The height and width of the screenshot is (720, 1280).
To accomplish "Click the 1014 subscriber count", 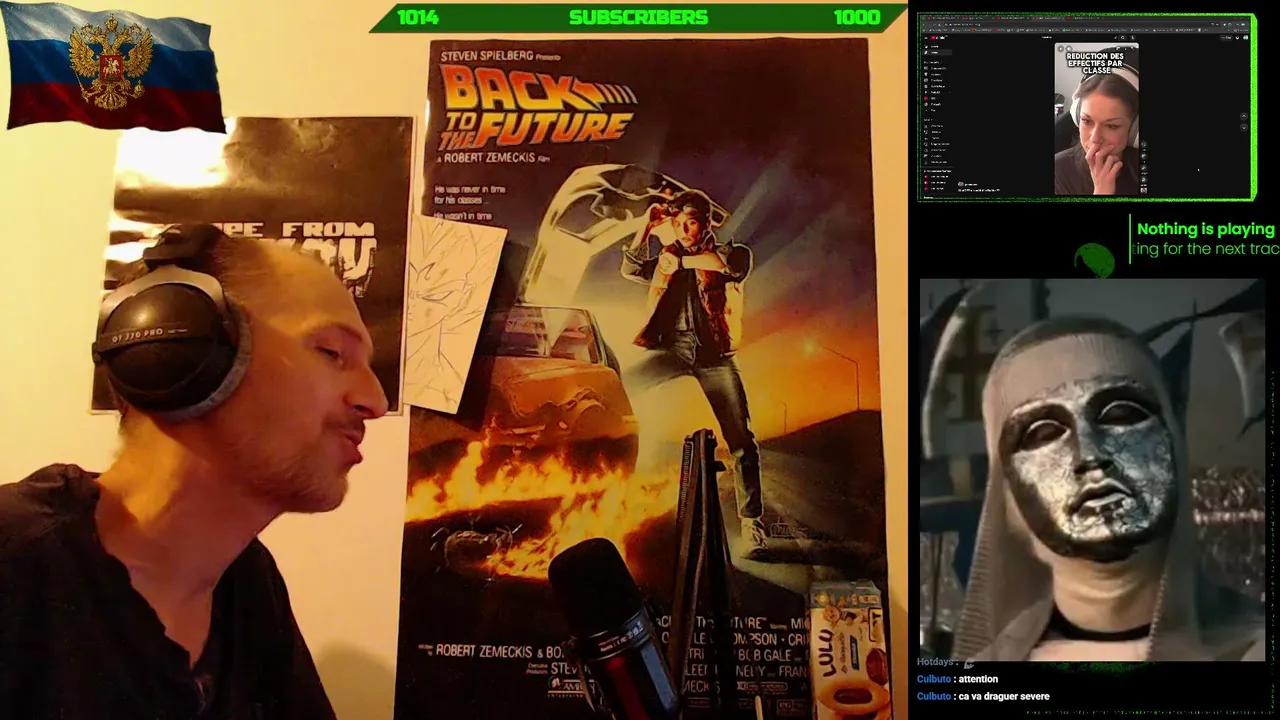I will click(x=417, y=17).
